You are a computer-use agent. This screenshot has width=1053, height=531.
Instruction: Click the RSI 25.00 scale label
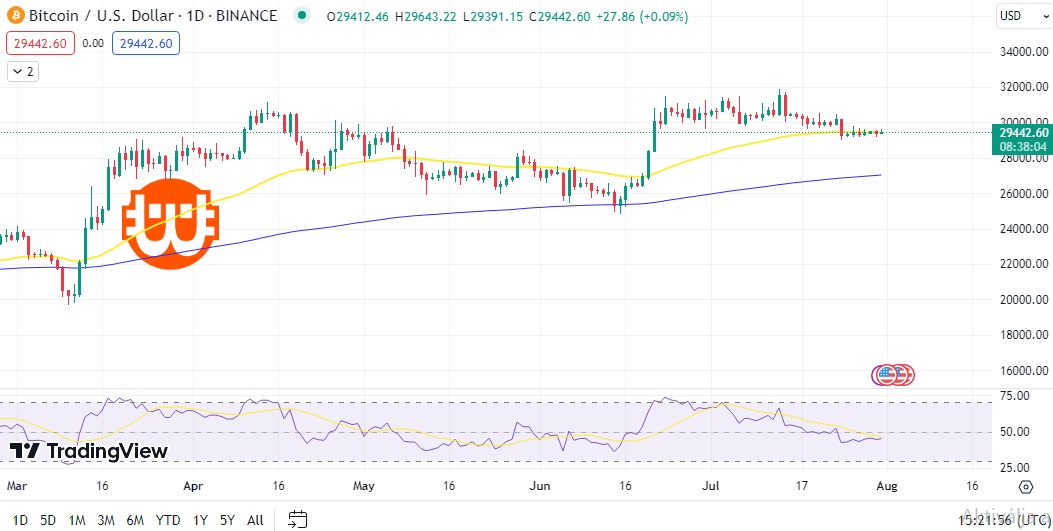tap(1015, 467)
